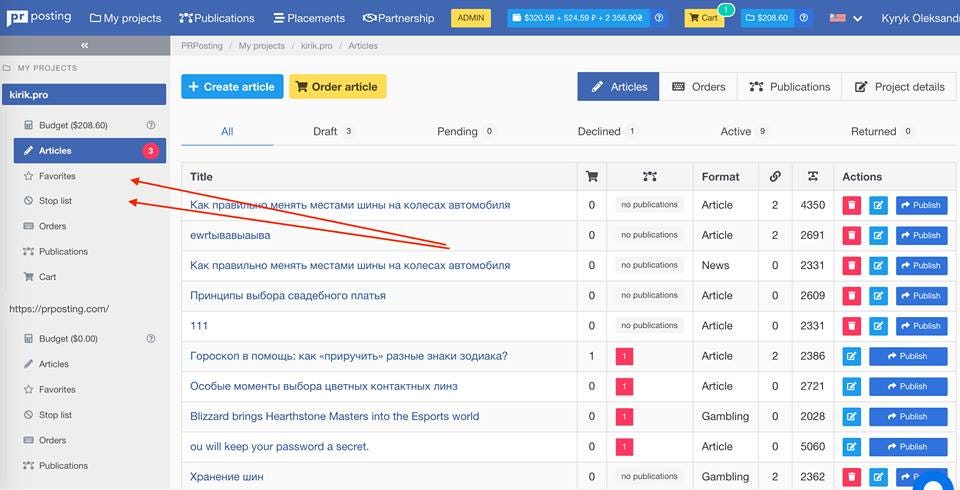This screenshot has width=960, height=490.
Task: Click the publications column header icon
Action: [x=650, y=176]
